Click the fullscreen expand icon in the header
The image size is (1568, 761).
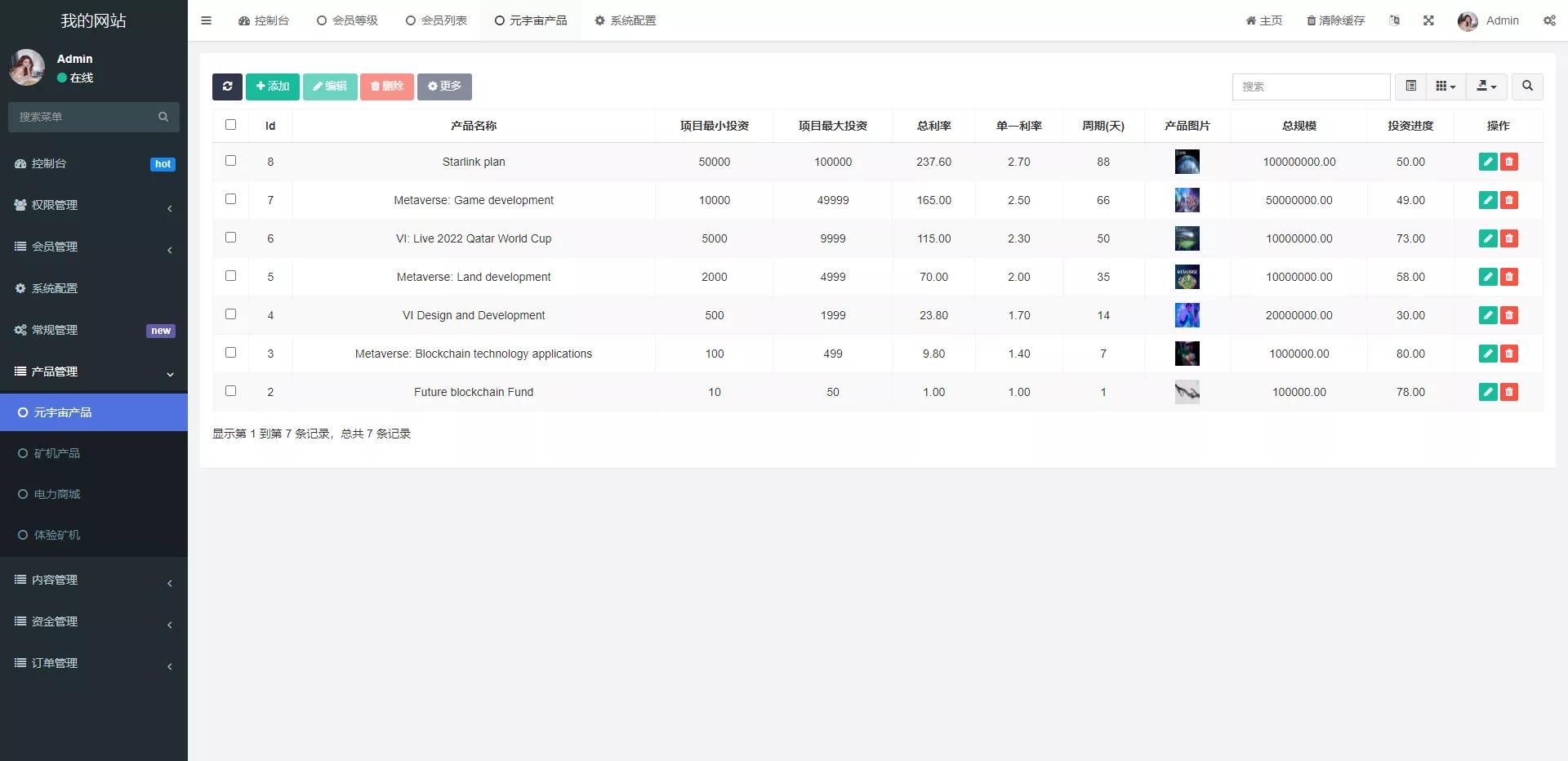tap(1428, 20)
